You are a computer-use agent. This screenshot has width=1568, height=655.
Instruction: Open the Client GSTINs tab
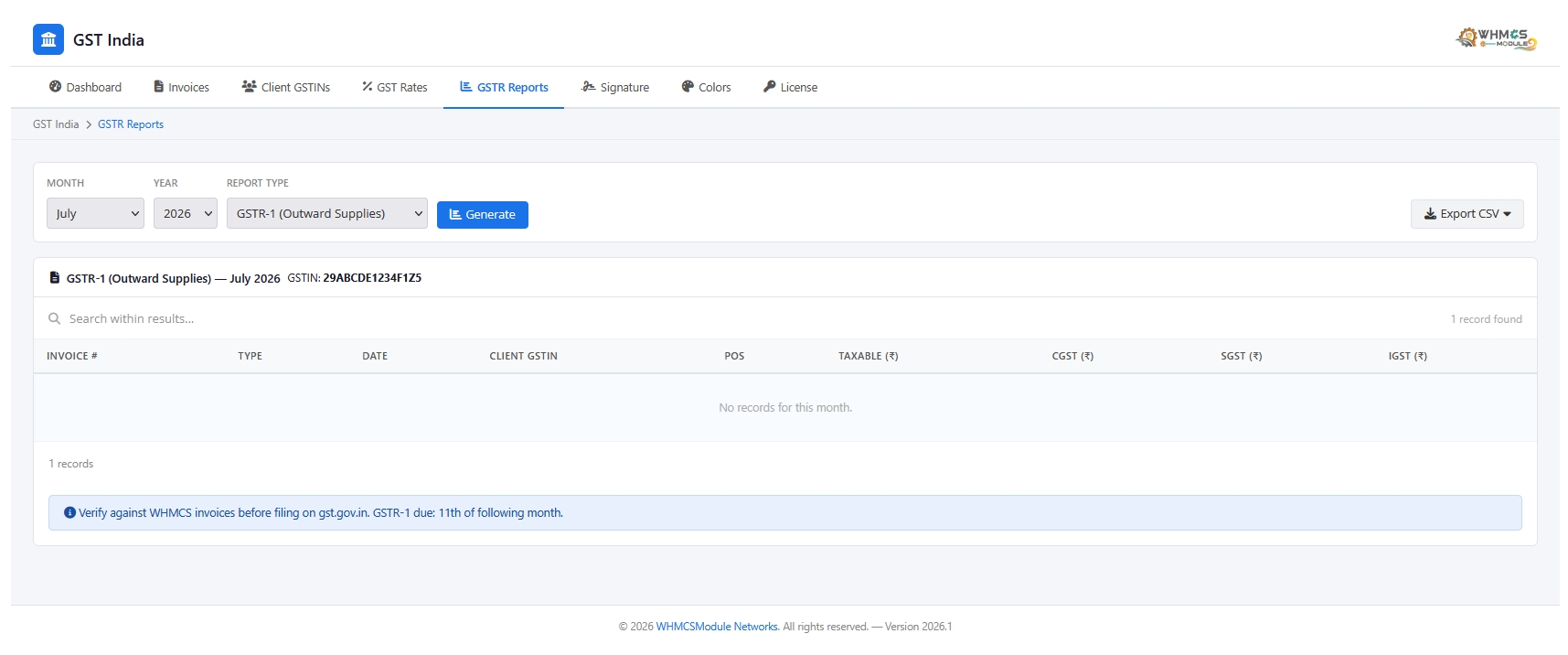[286, 87]
